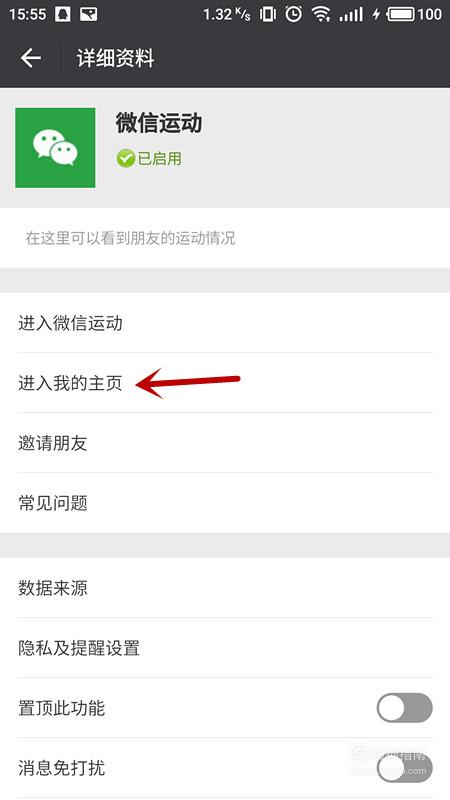
Task: Toggle the 消息免打扰 switch
Action: (404, 767)
